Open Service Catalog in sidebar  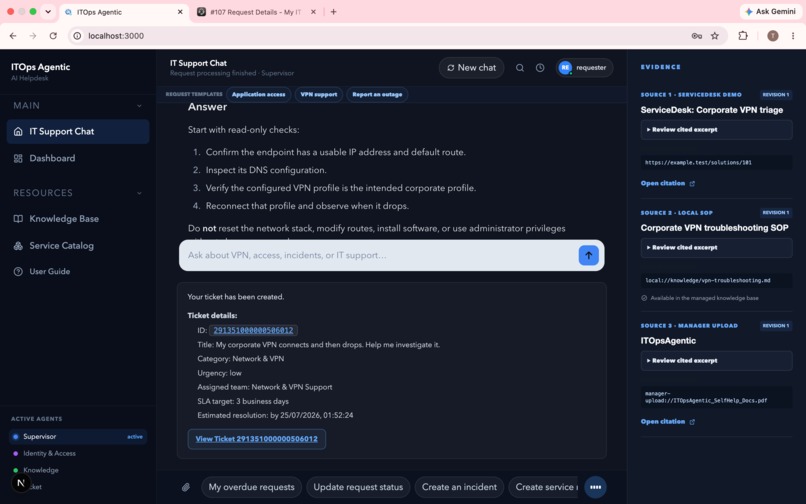[x=78, y=246]
